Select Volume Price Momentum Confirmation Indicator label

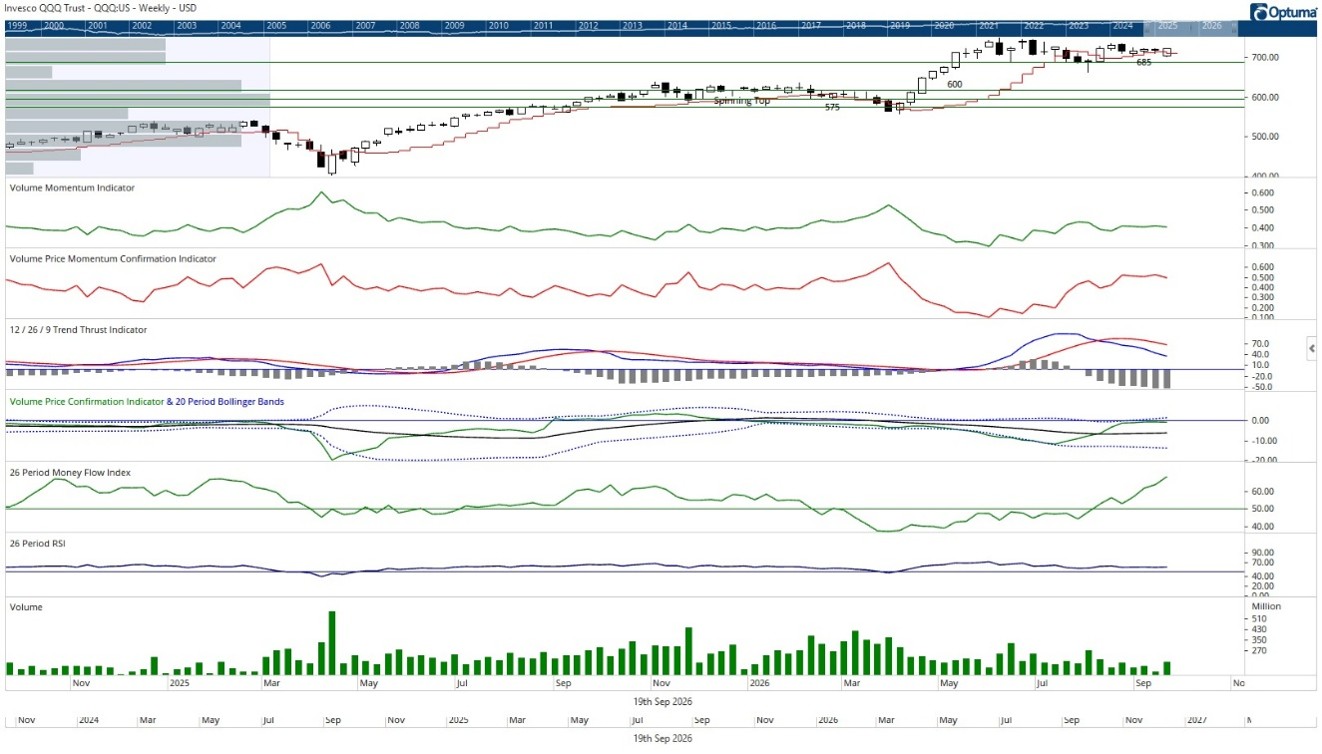[112, 259]
